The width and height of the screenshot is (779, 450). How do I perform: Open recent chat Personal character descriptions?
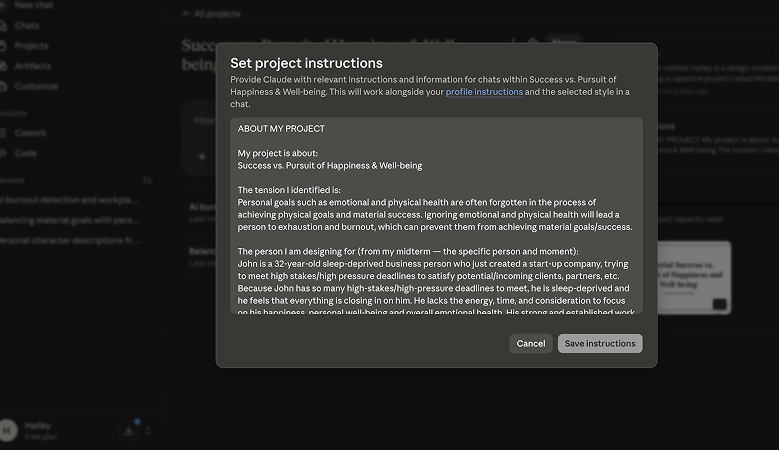70,240
